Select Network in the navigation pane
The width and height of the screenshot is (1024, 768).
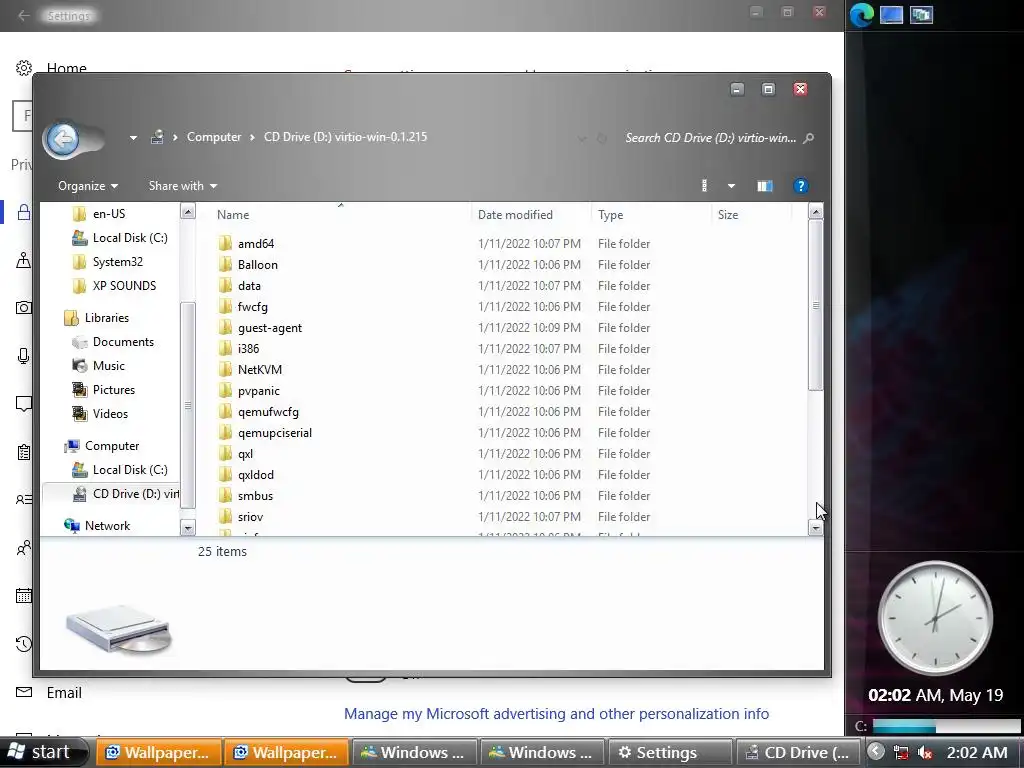107,526
